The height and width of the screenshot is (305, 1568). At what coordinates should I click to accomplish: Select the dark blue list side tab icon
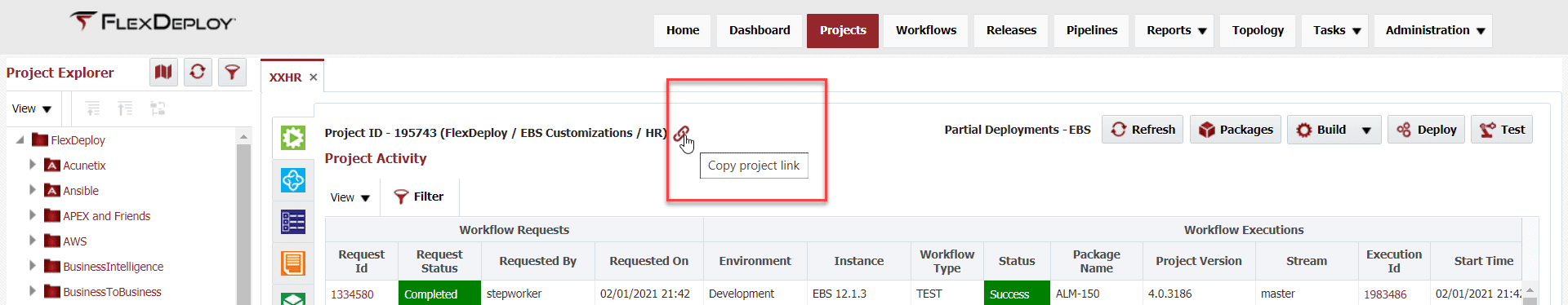293,222
